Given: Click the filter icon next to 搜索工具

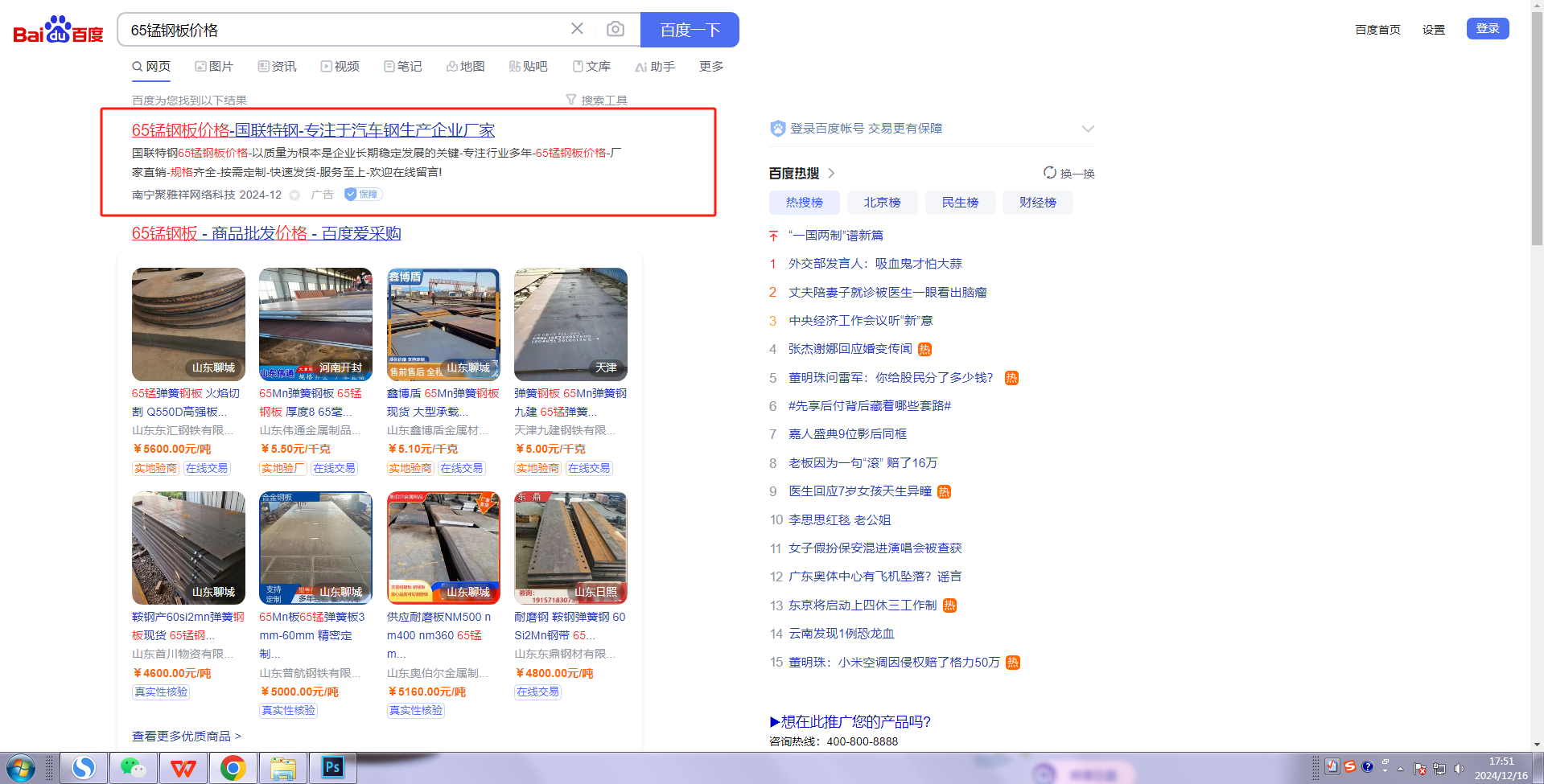Looking at the screenshot, I should (571, 100).
